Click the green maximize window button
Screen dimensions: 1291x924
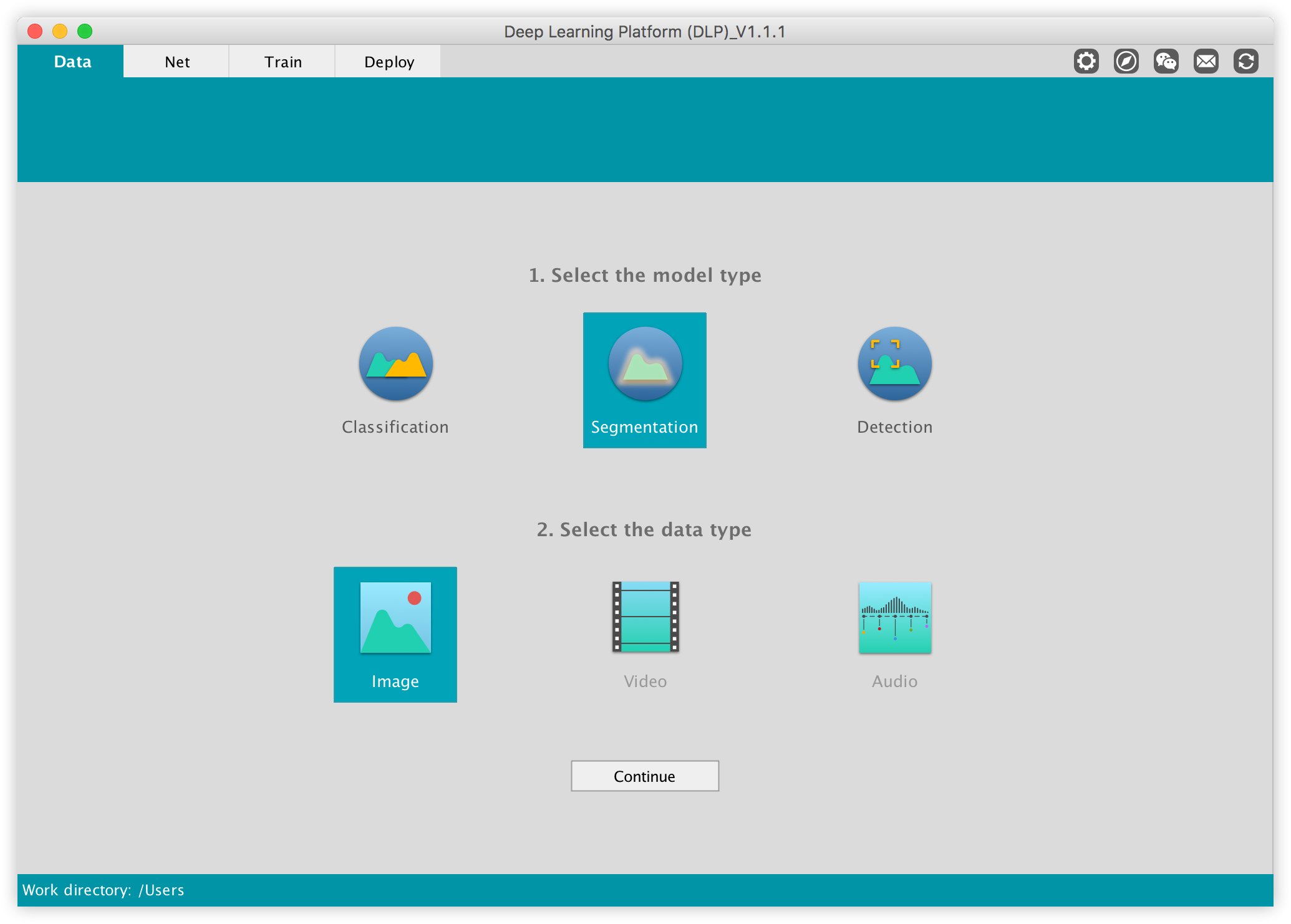(x=85, y=31)
